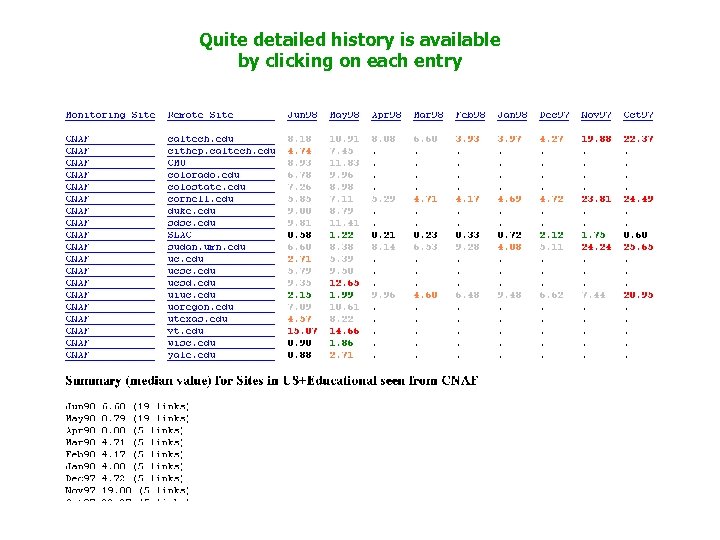Image resolution: width=720 pixels, height=540 pixels.
Task: Click the 8.18 value in caltech.edu row
Action: [x=299, y=139]
